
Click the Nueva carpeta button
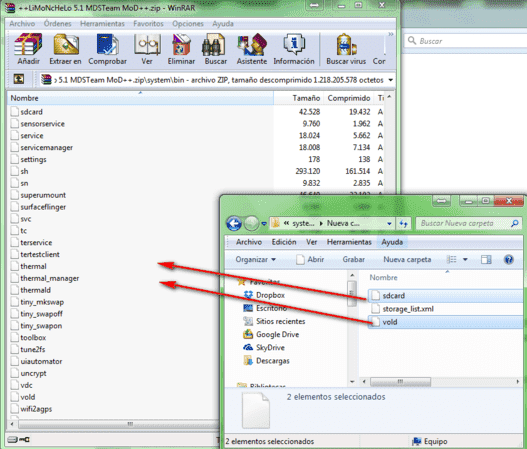pos(407,259)
